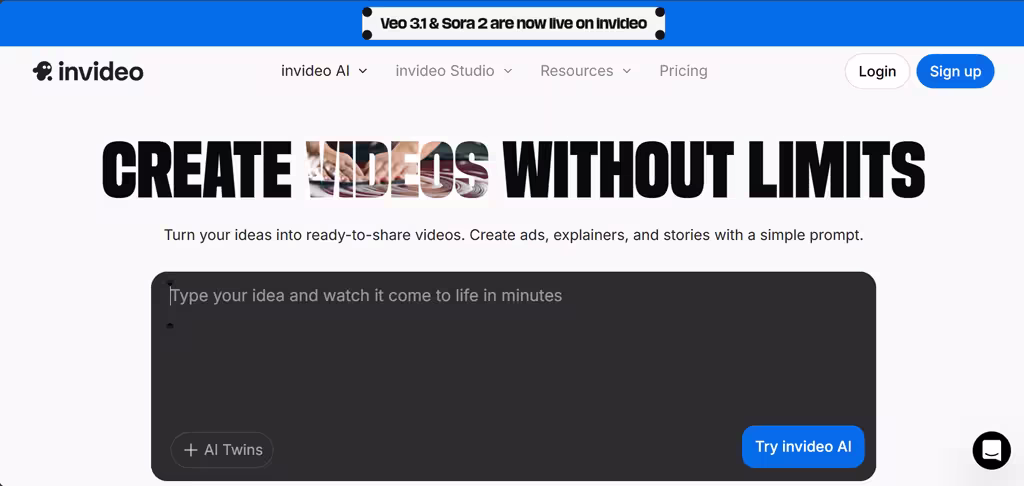Viewport: 1024px width, 486px height.
Task: Click the plus icon on AI Twins
Action: (x=191, y=450)
